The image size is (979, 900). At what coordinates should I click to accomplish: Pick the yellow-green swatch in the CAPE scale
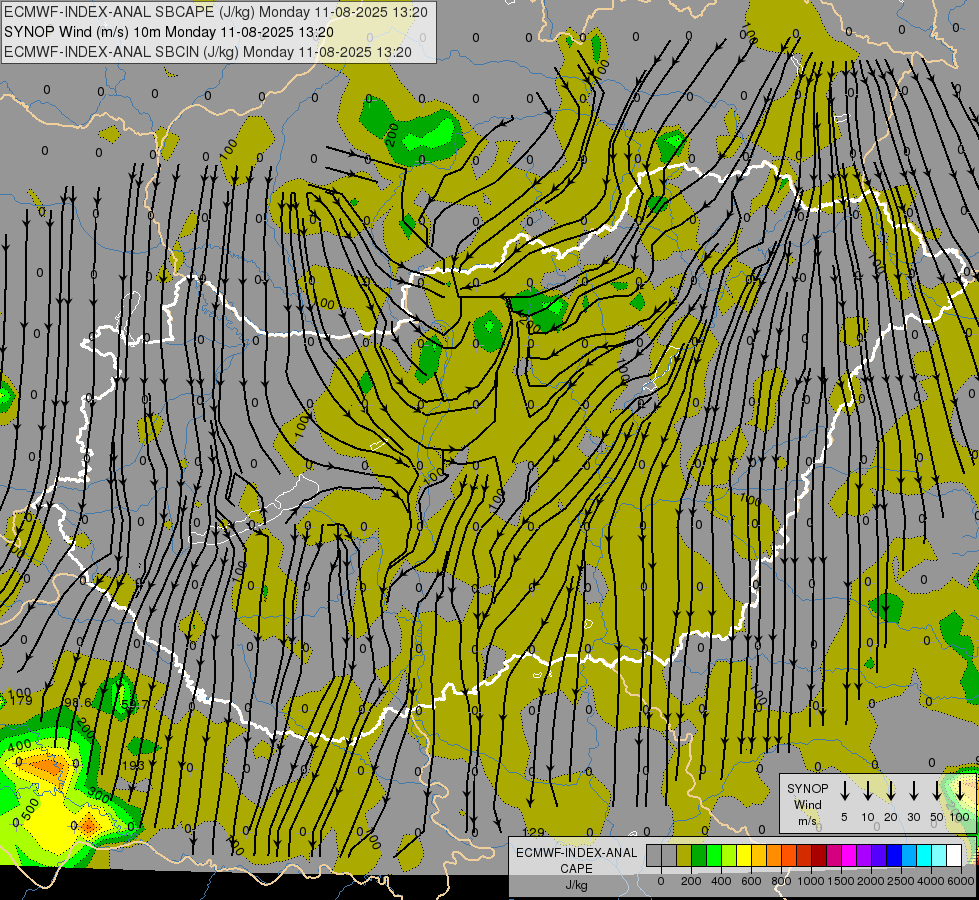729,855
